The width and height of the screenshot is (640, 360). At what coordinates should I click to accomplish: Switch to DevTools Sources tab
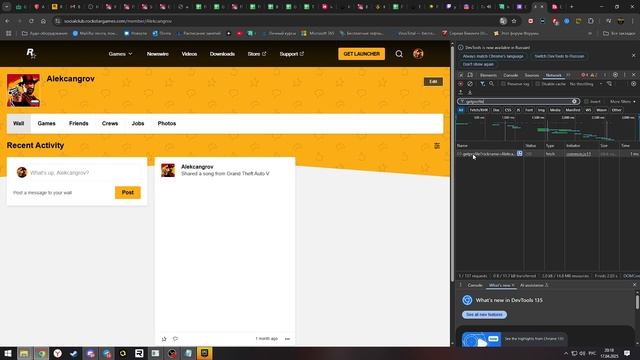pyautogui.click(x=531, y=75)
